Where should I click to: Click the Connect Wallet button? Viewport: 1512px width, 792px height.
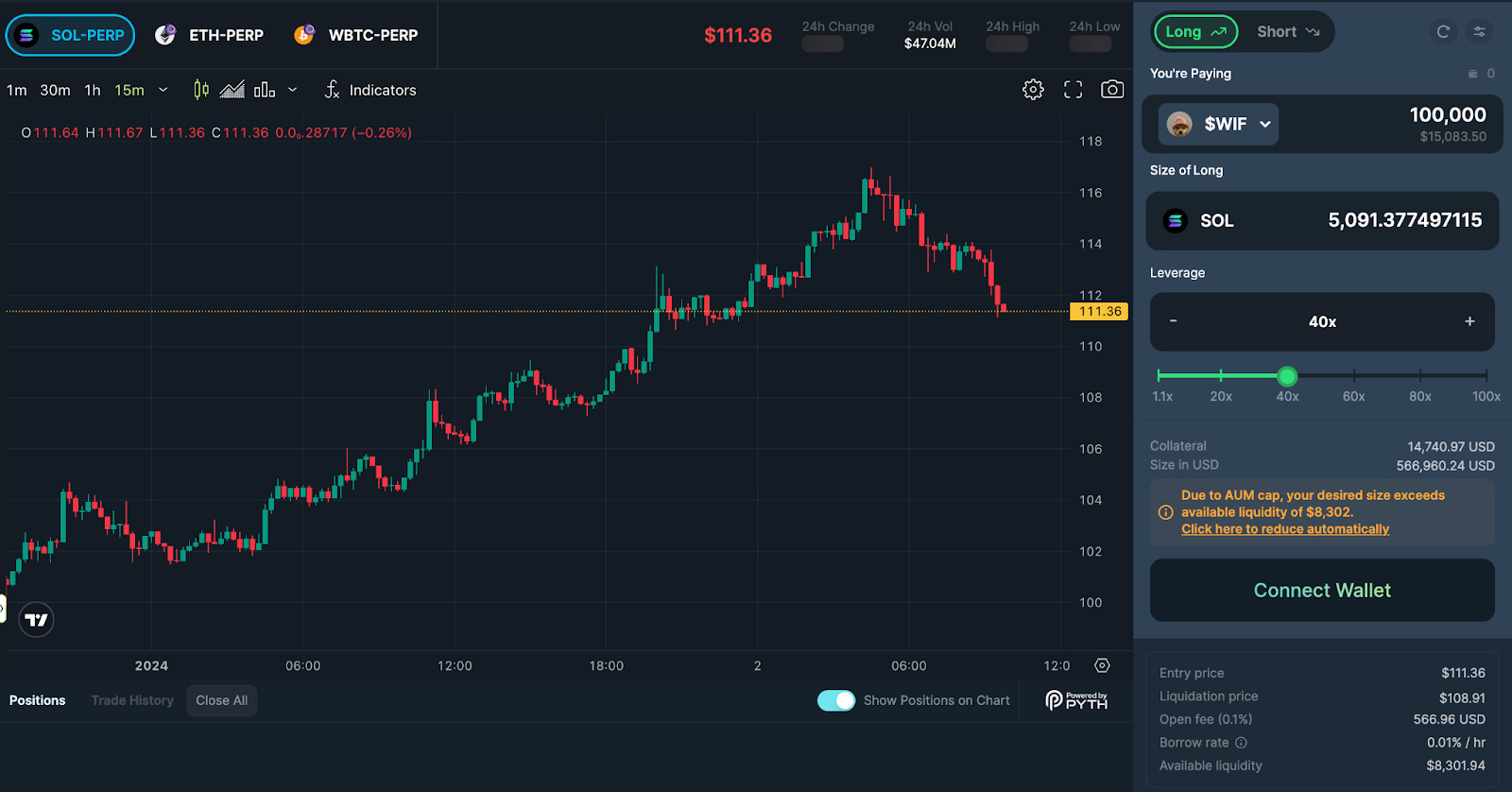(x=1321, y=591)
